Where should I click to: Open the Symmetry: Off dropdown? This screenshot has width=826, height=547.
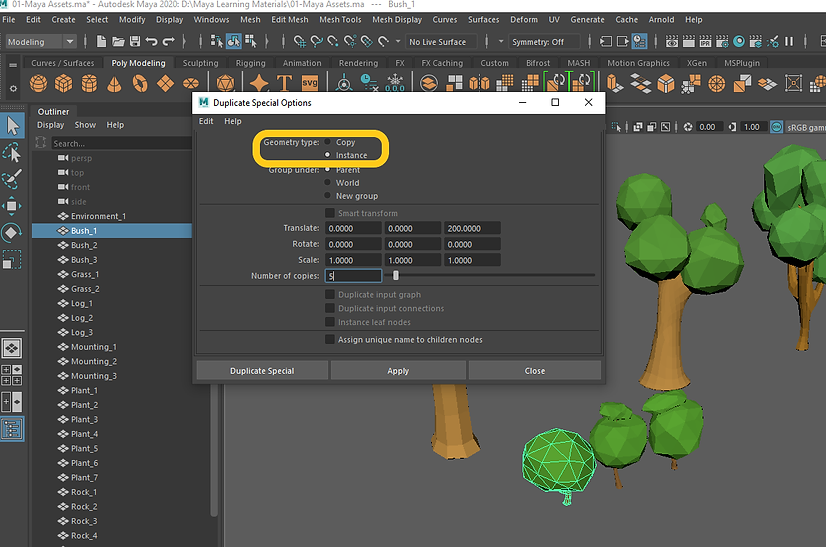[544, 42]
